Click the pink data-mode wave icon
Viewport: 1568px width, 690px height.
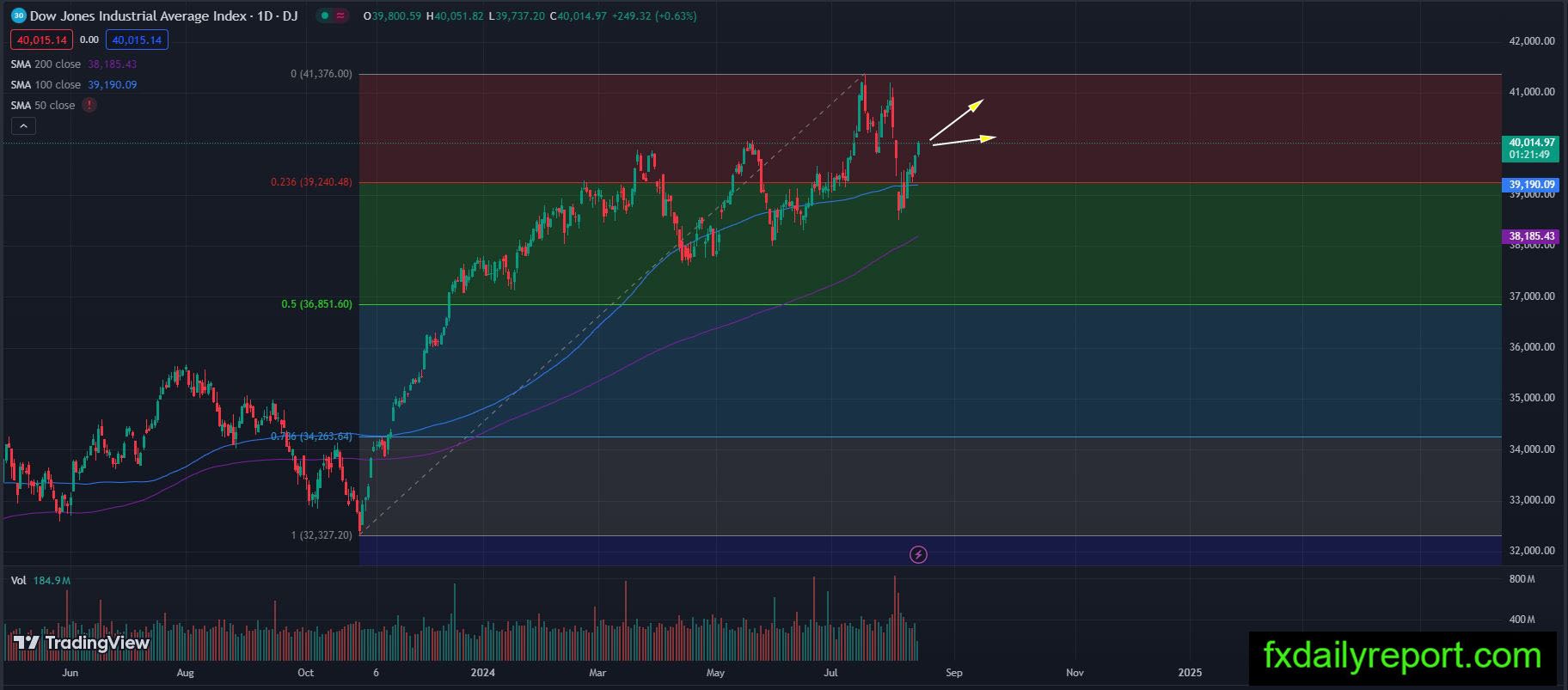[340, 15]
